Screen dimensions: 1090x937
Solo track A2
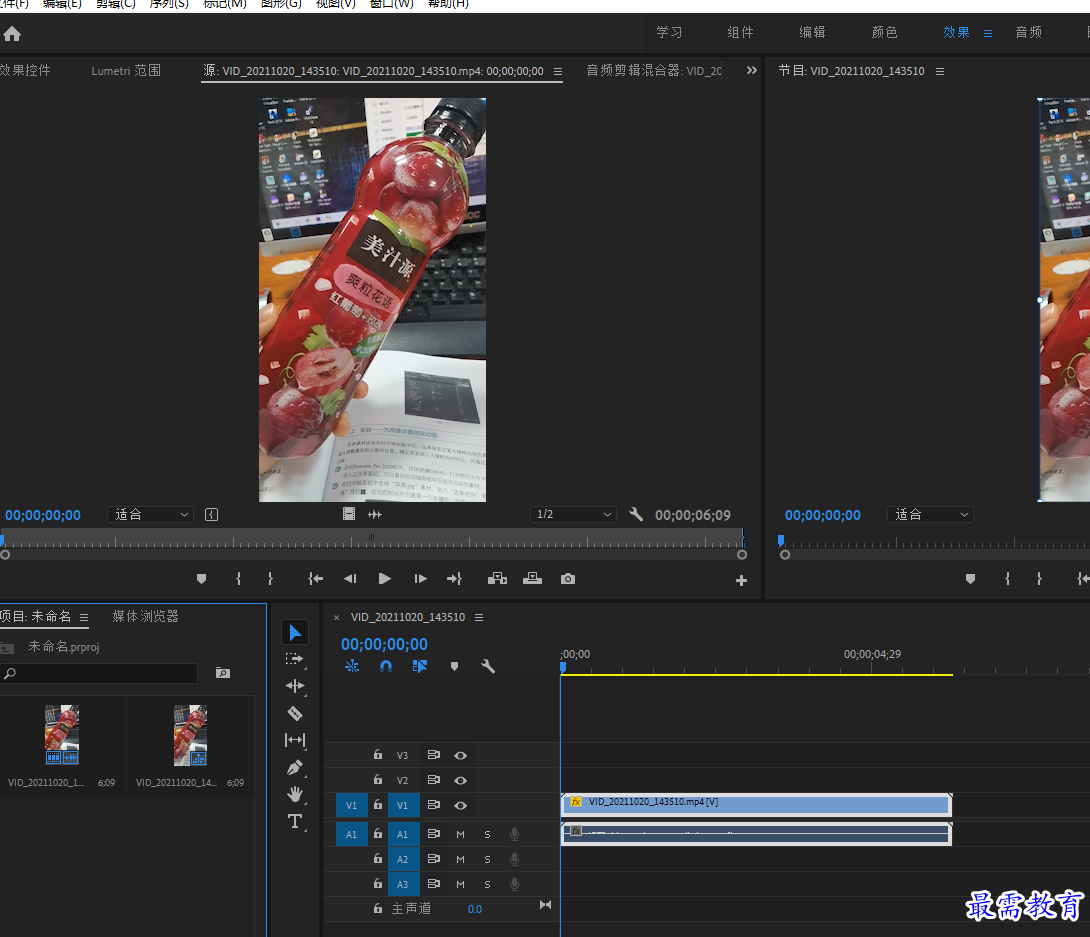point(487,859)
